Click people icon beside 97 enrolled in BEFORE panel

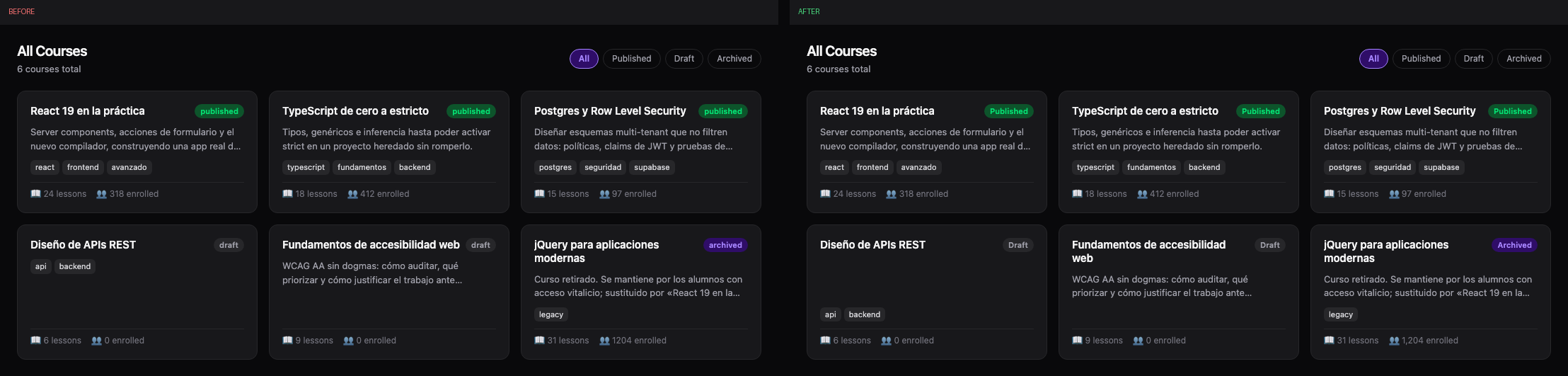[604, 194]
